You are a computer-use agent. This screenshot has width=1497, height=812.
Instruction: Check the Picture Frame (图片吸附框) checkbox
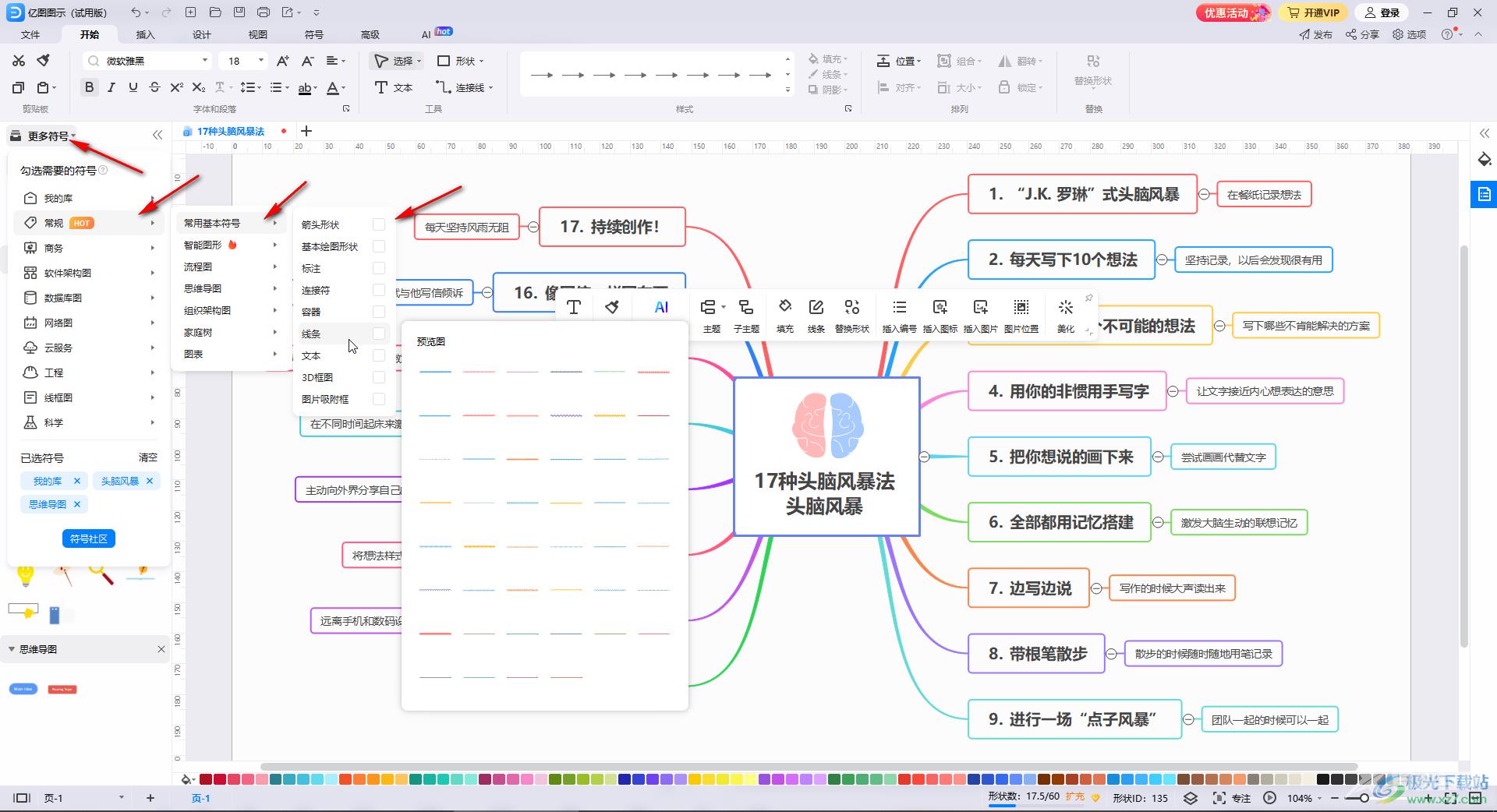379,399
